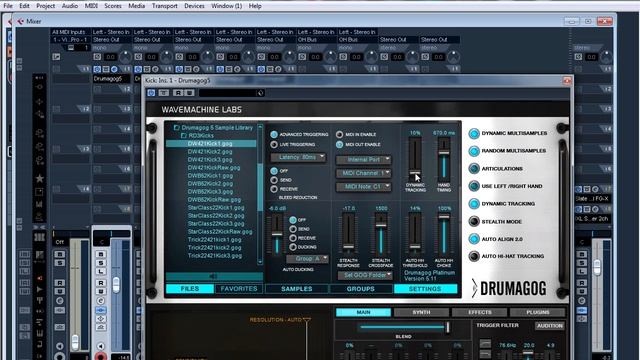Image resolution: width=640 pixels, height=360 pixels.
Task: Open the Group A dropdown
Action: [x=307, y=259]
